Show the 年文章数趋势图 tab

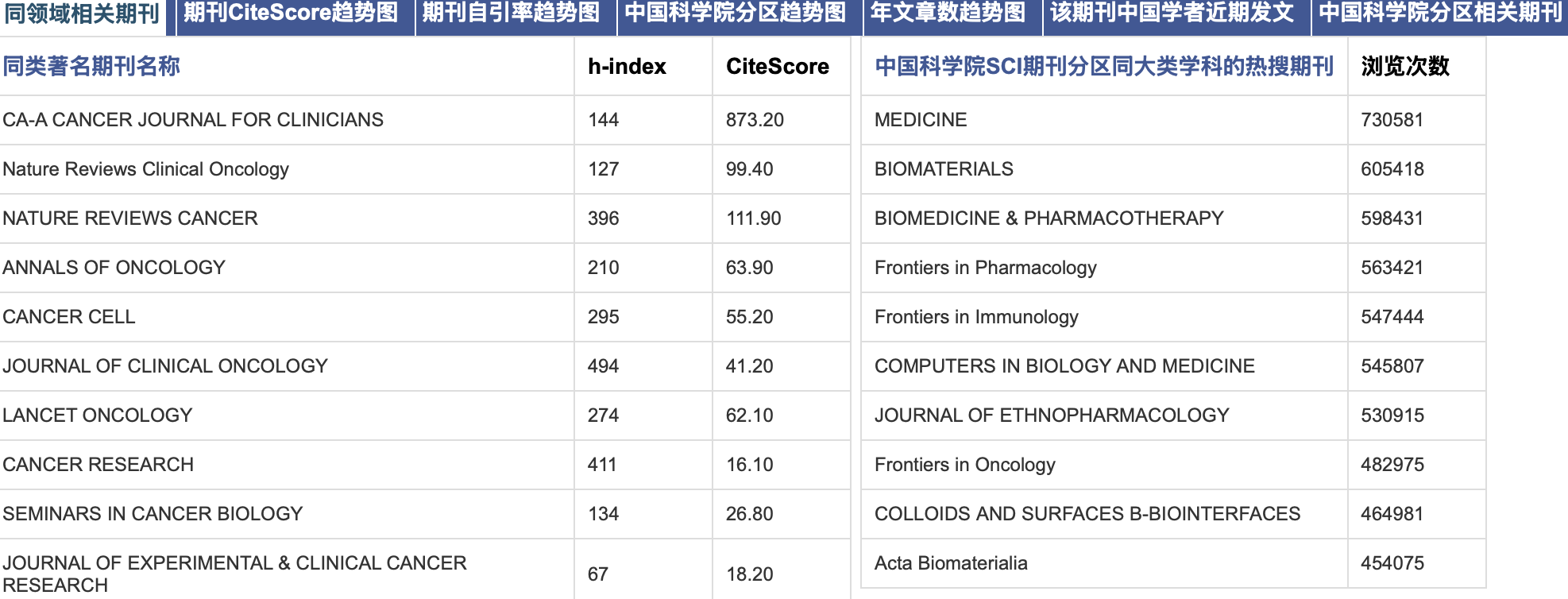[x=948, y=14]
